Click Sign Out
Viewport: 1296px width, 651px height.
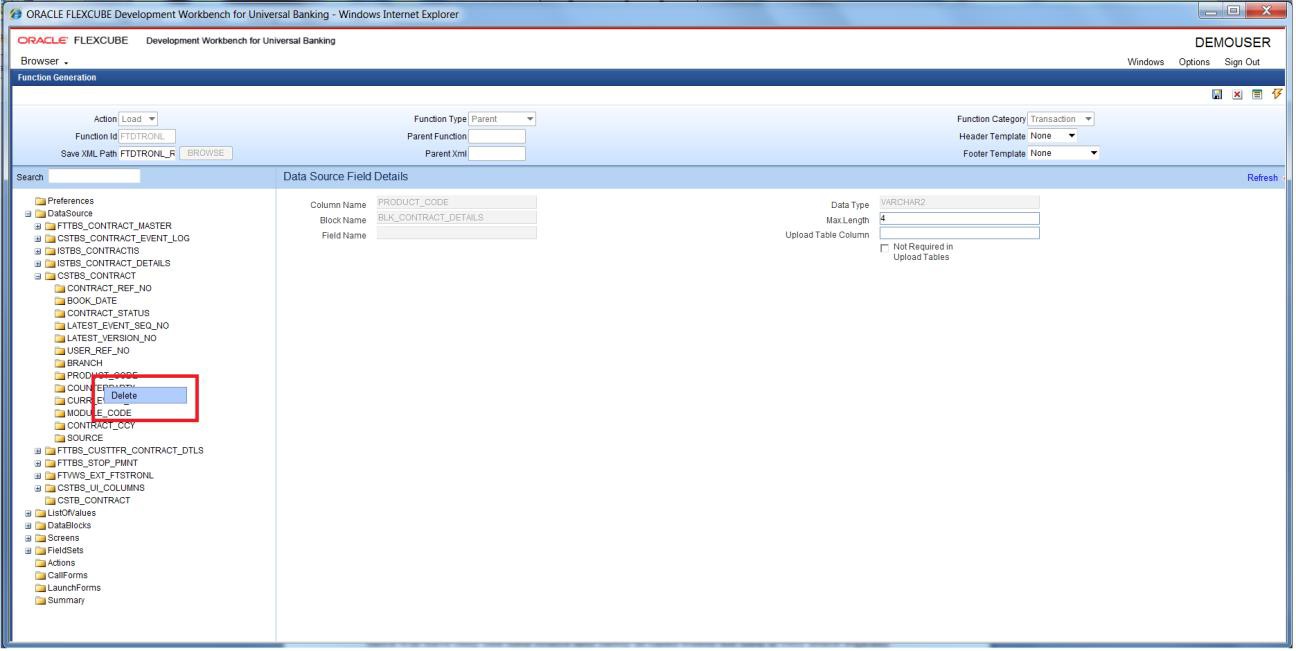click(x=1242, y=62)
